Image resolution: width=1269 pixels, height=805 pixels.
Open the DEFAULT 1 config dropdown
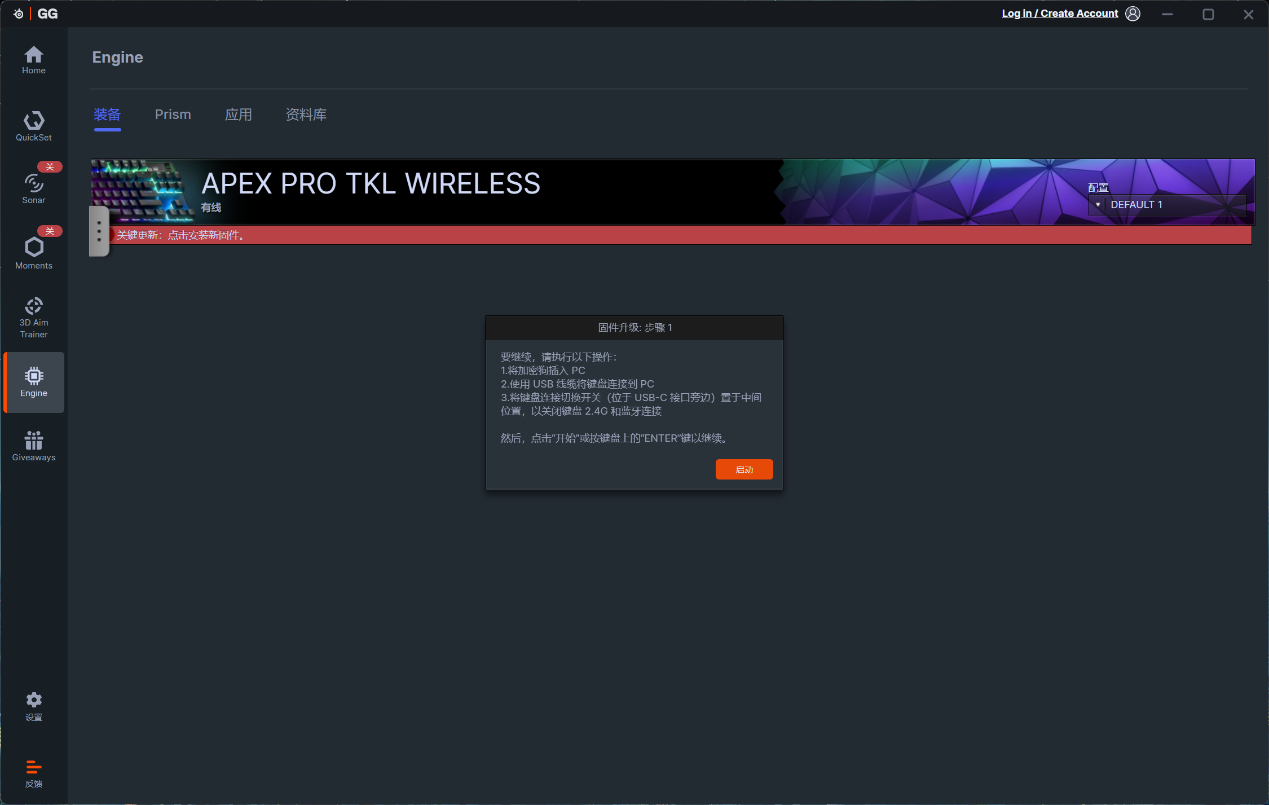(1167, 205)
